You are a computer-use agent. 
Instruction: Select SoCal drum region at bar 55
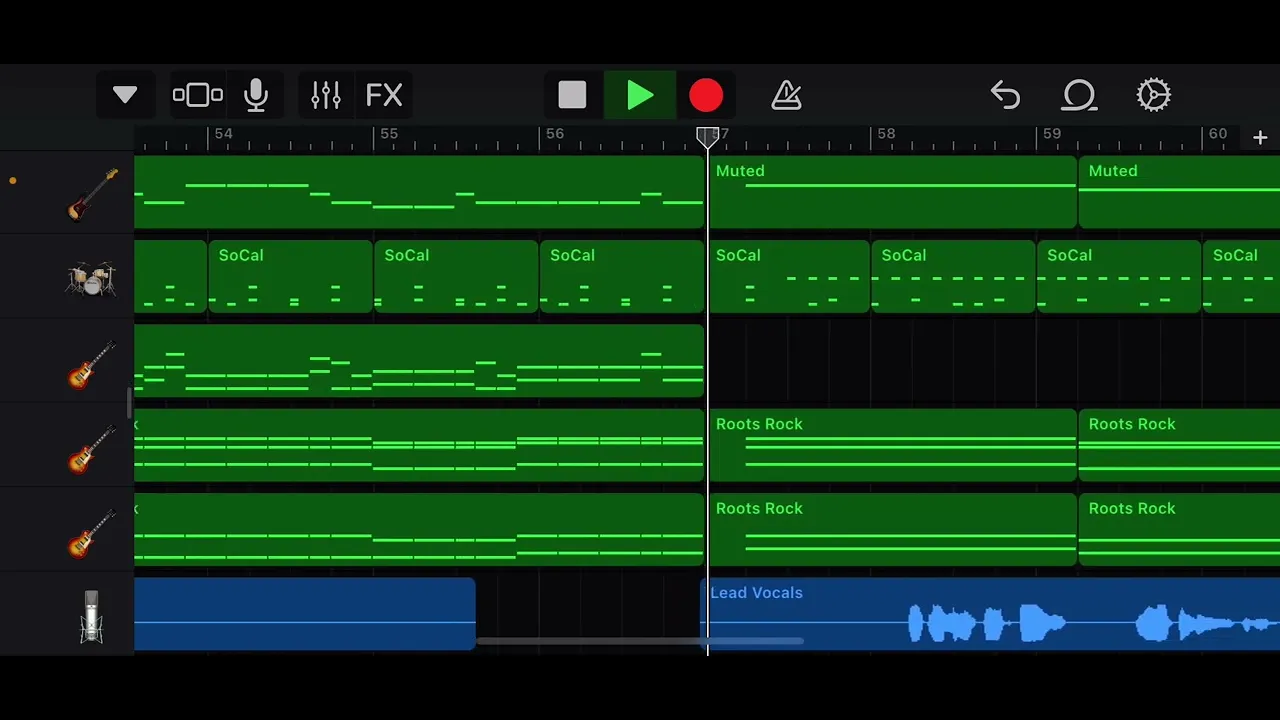456,277
